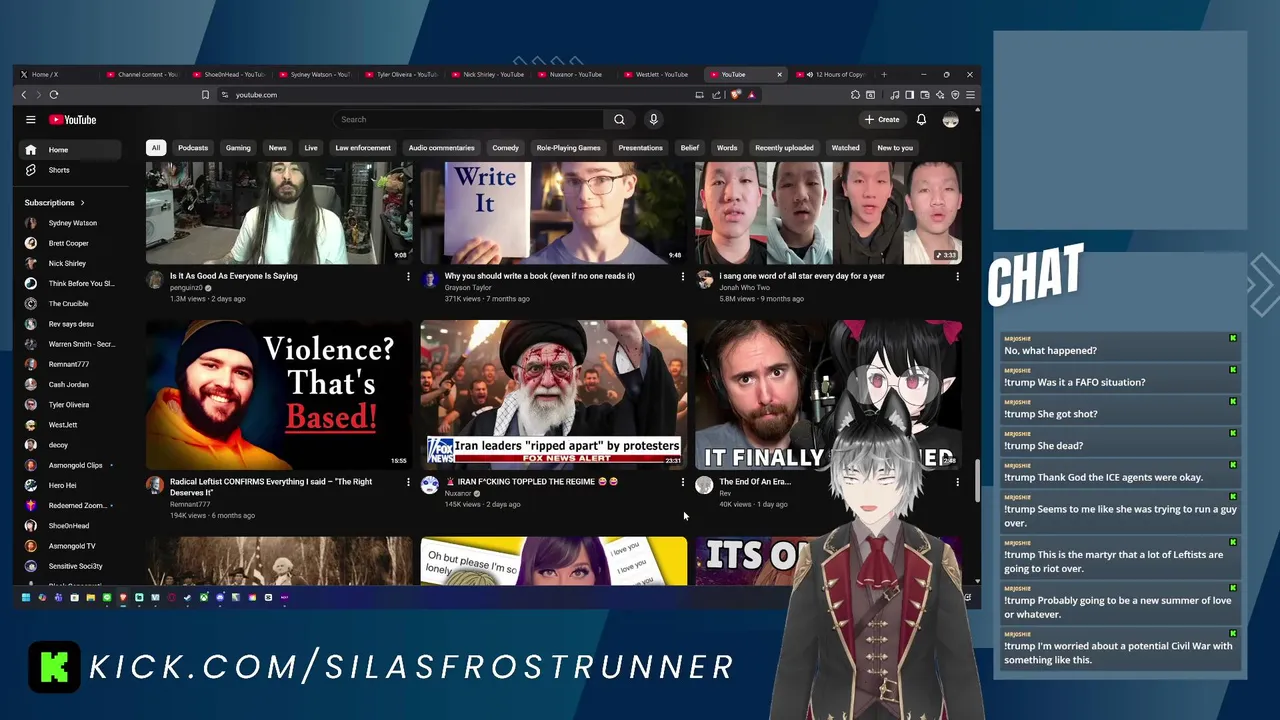Open options menu for 'The End Of An Era...'
Screen dimensions: 1280x720
[x=957, y=482]
